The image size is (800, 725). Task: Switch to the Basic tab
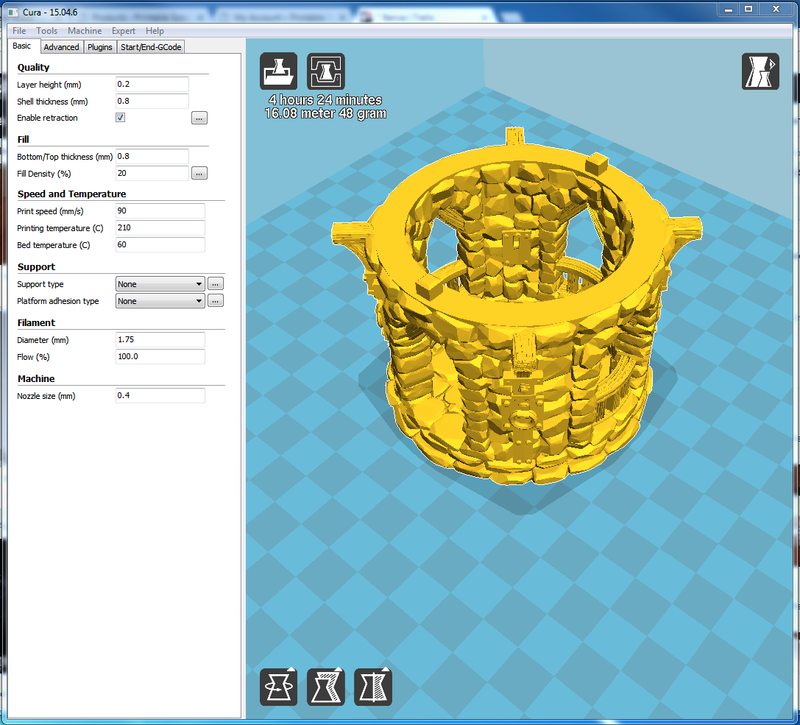pos(22,46)
